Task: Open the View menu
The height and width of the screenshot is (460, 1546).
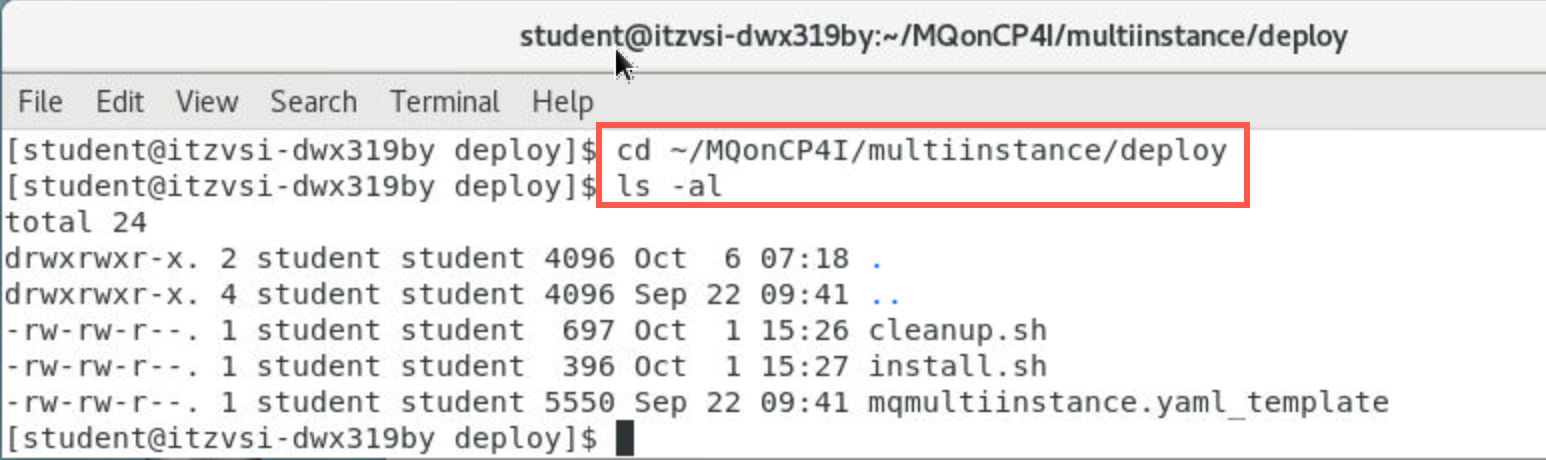Action: (207, 102)
